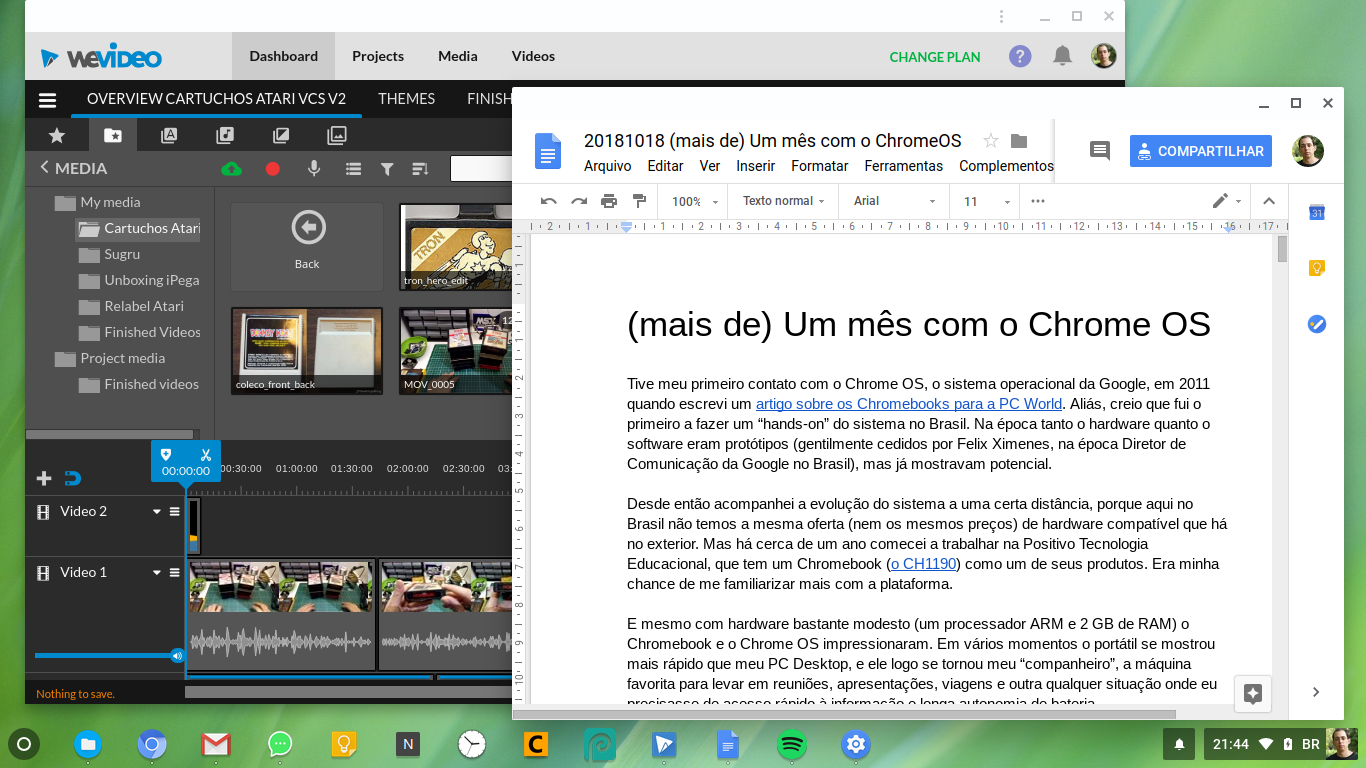Click Video 1 track volume slider handle
The width and height of the screenshot is (1366, 768).
[177, 656]
